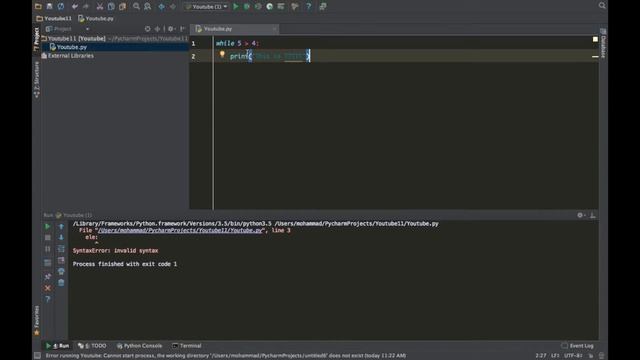The width and height of the screenshot is (640, 360).
Task: Place cursor in 'while 5 > 4:' line
Action: (x=237, y=43)
